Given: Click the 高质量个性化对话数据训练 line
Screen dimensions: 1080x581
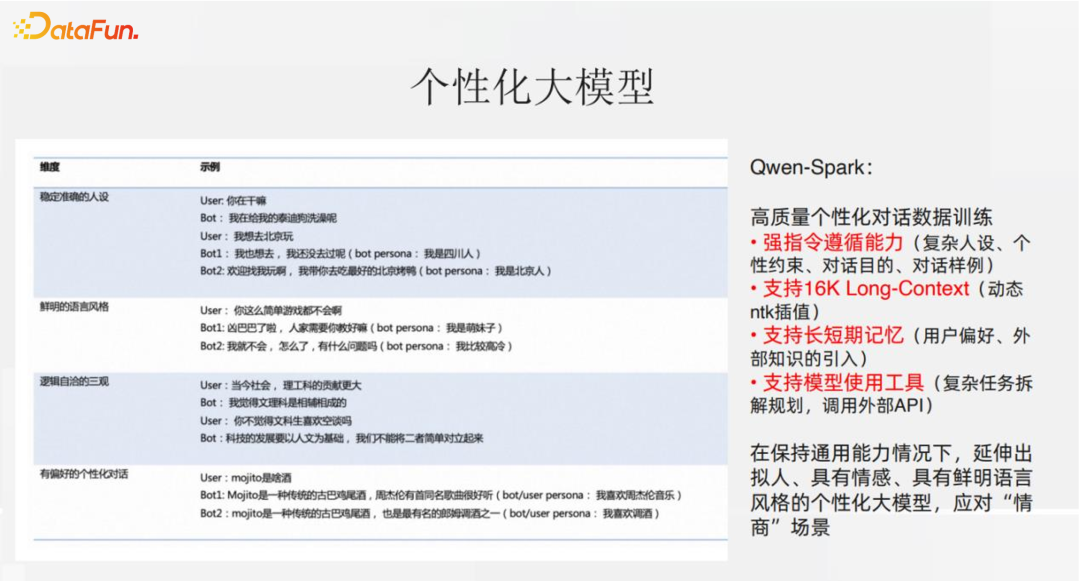Looking at the screenshot, I should [x=871, y=217].
